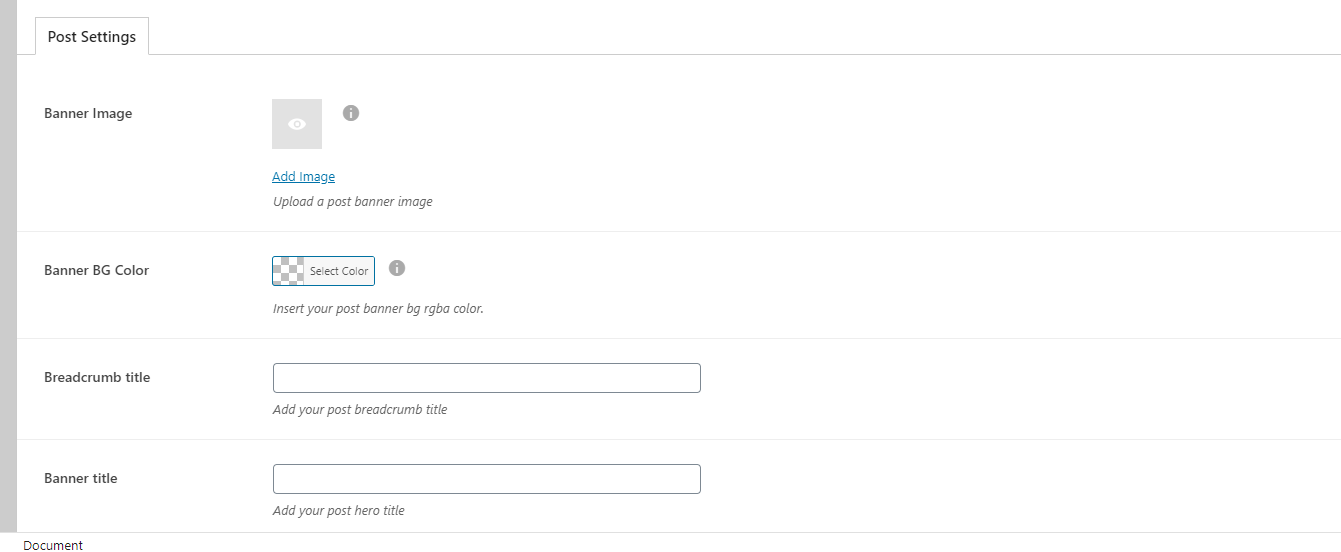
Task: Click the 'Add your post hero title' hint
Action: coord(339,511)
